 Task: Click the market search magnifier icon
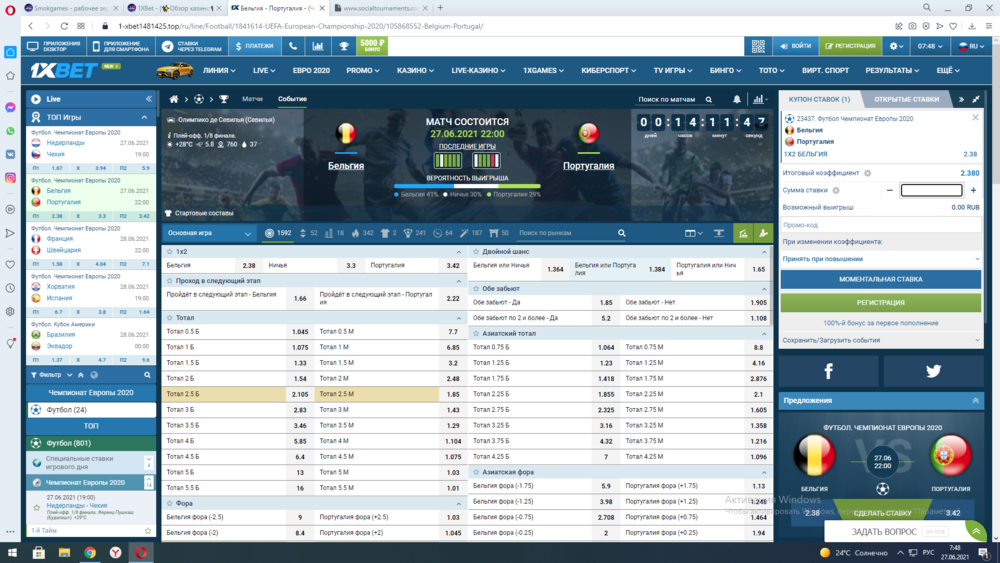click(x=622, y=233)
